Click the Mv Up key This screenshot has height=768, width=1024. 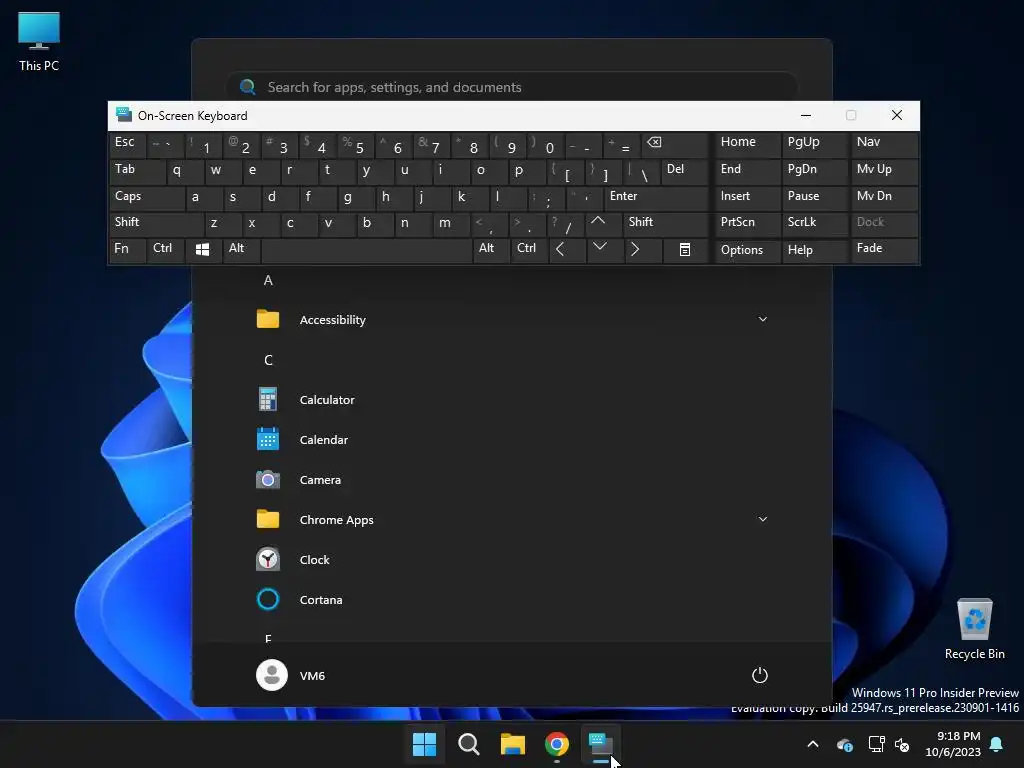(884, 172)
